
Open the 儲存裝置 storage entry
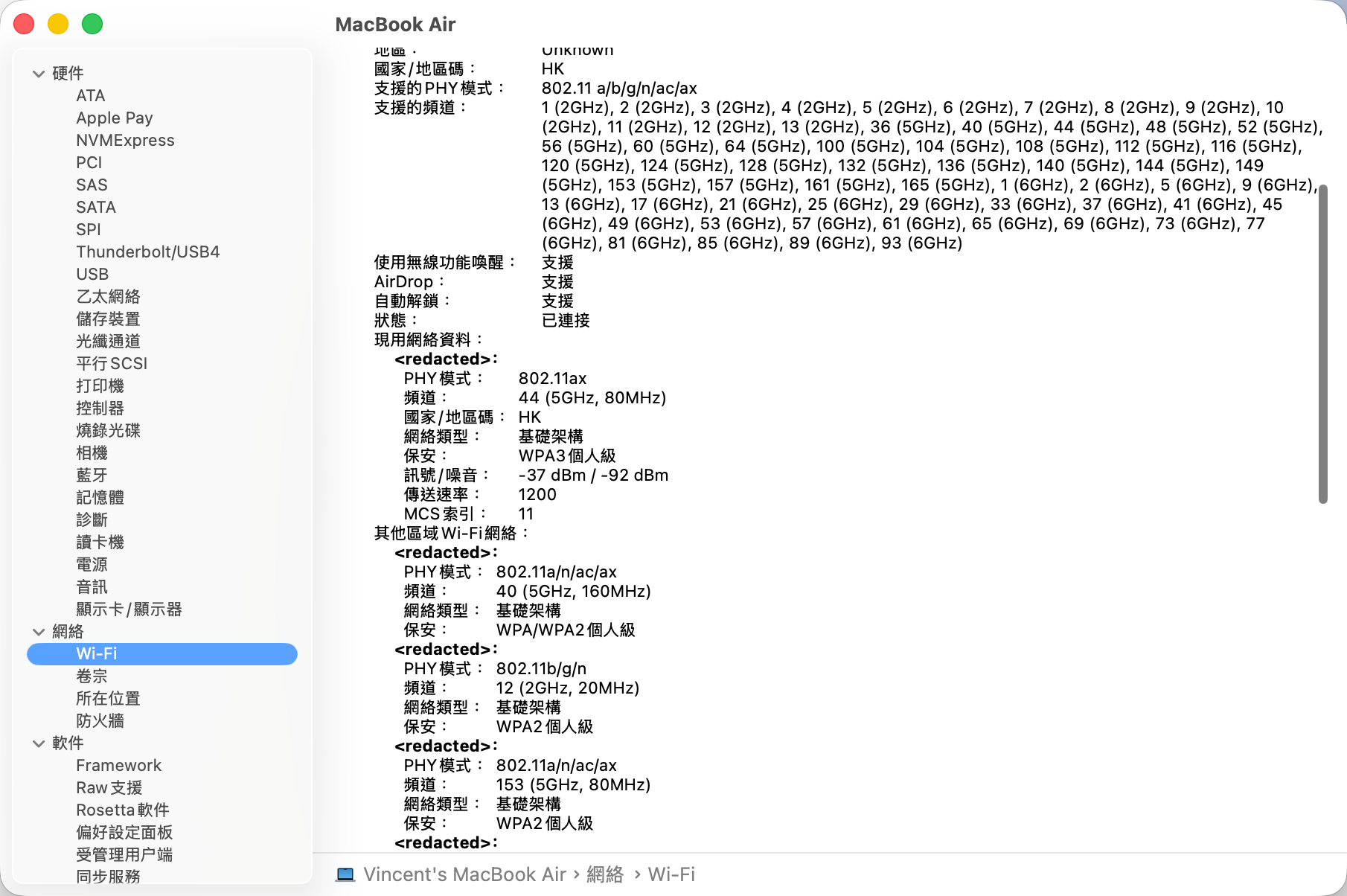[108, 319]
